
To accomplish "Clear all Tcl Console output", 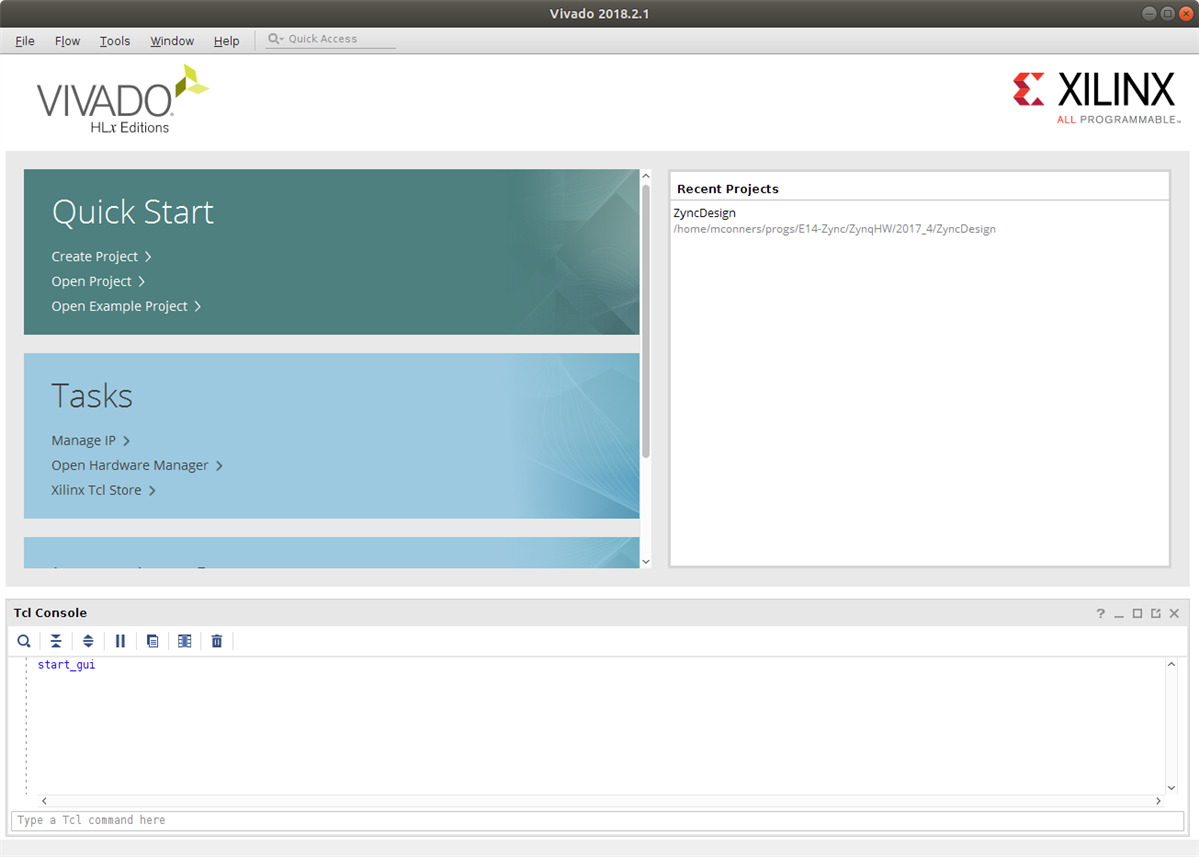I will (216, 641).
